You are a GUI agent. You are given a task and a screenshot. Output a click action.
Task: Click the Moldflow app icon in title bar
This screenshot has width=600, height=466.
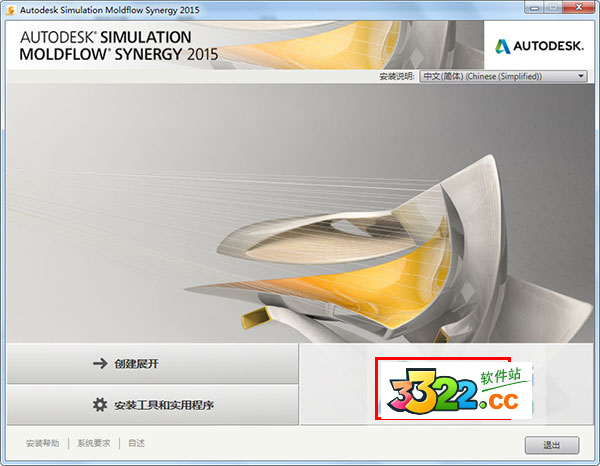tap(11, 10)
